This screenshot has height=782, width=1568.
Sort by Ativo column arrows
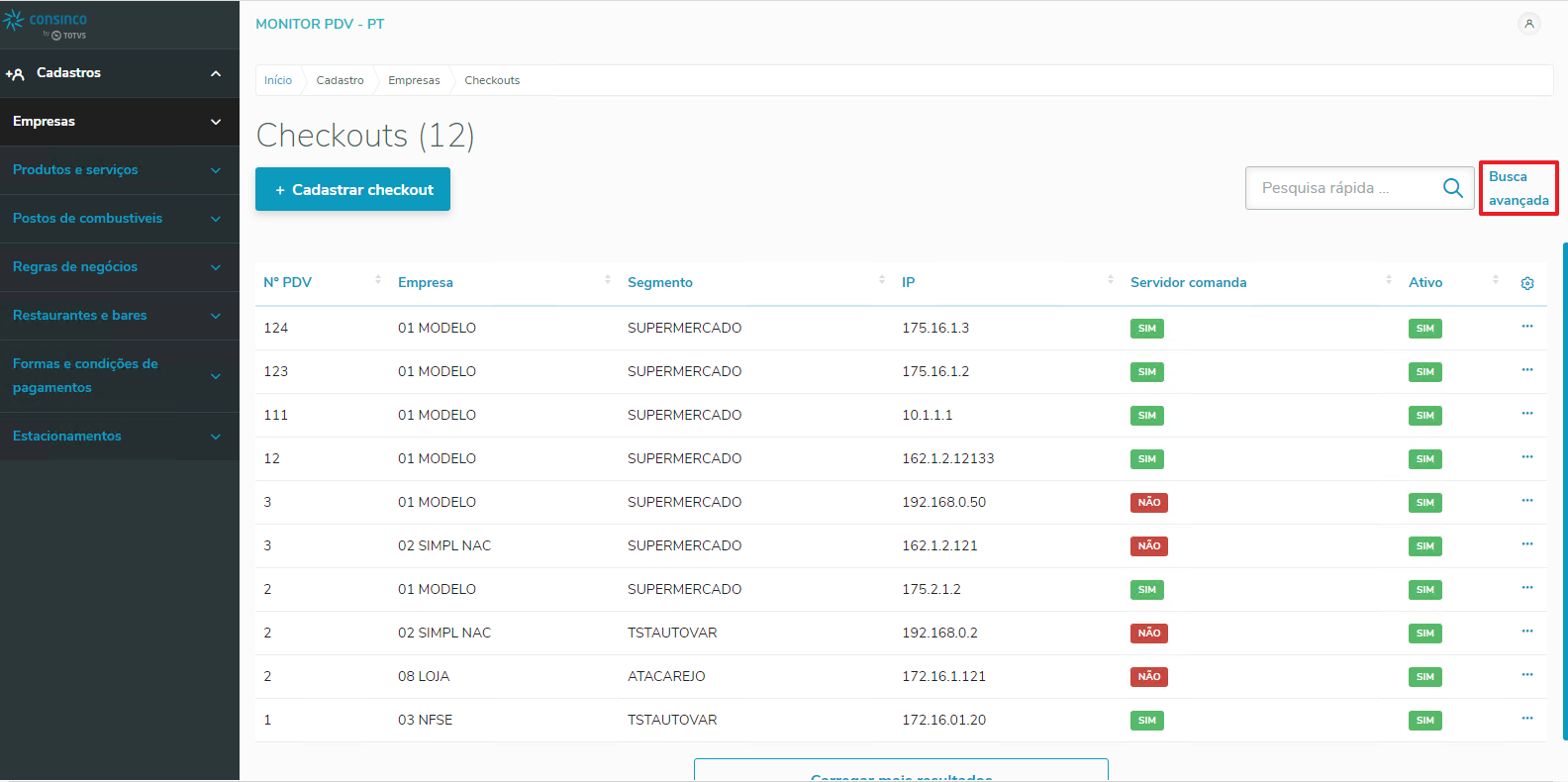click(x=1495, y=280)
